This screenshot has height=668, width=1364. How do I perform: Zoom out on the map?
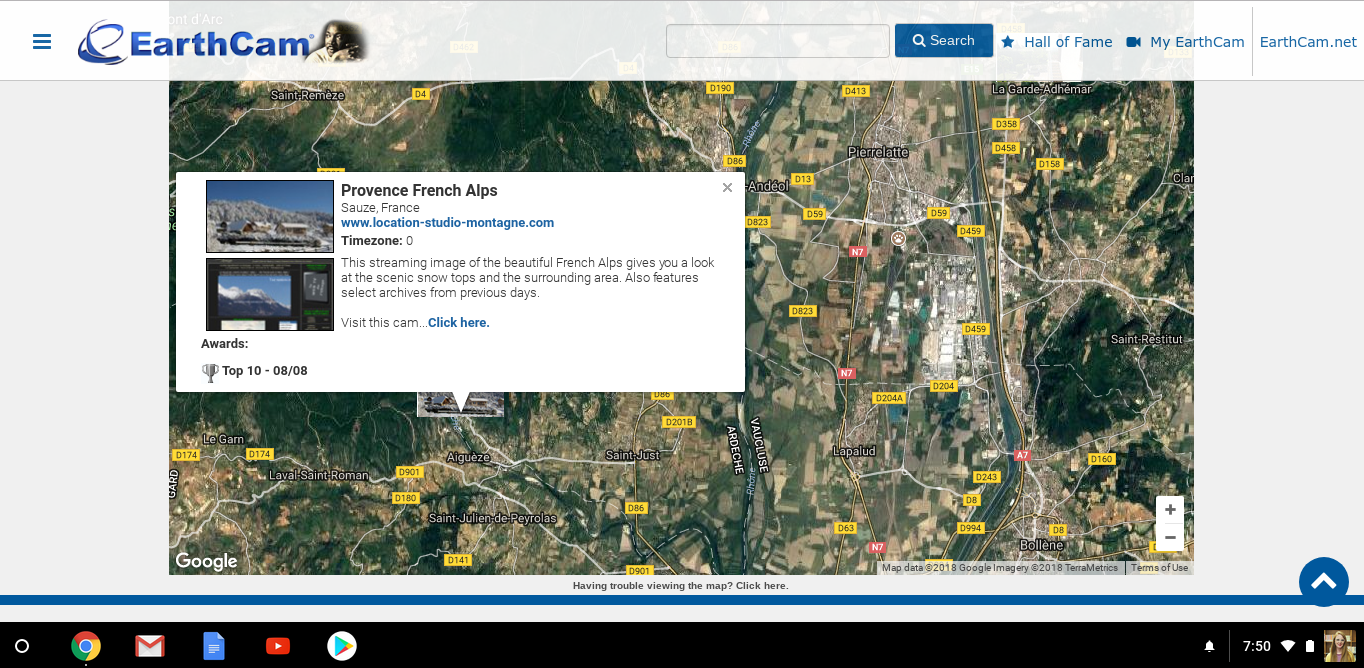1169,537
